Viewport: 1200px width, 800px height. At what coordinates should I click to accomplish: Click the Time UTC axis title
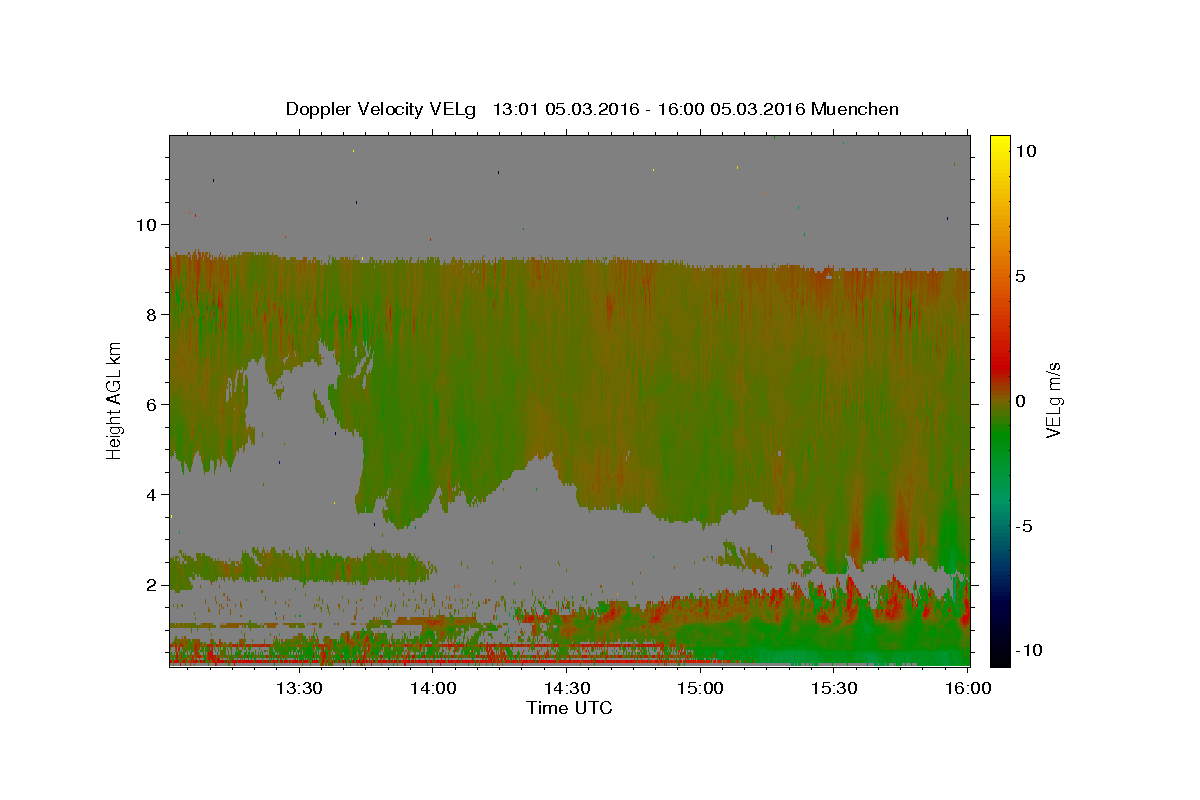pyautogui.click(x=569, y=708)
